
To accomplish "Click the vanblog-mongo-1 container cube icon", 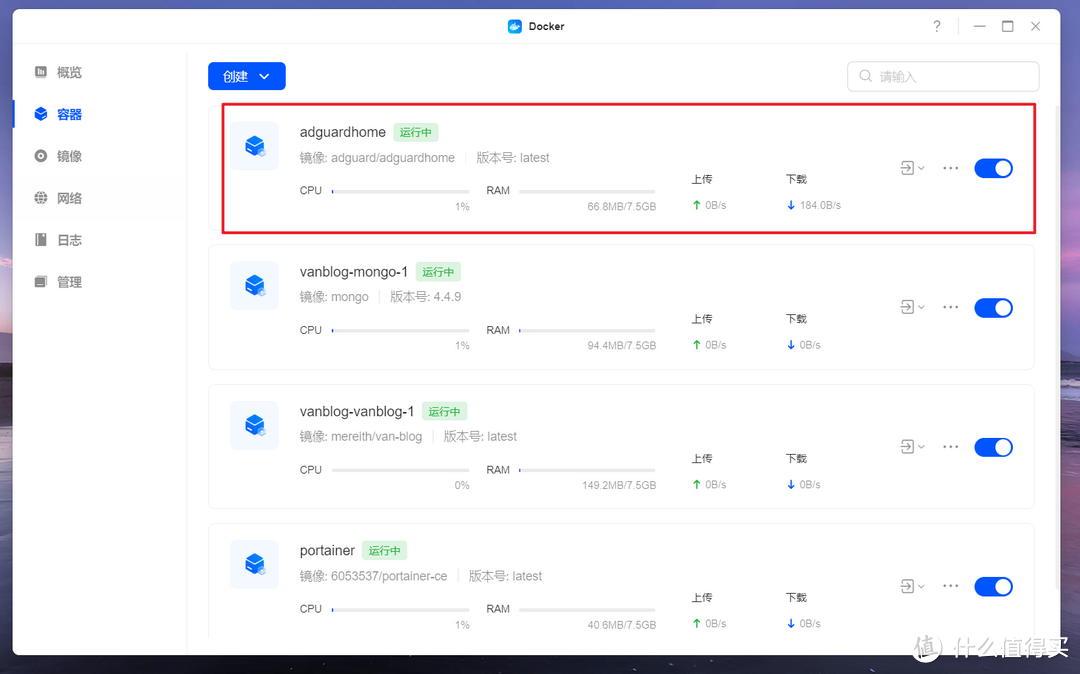I will (x=254, y=286).
